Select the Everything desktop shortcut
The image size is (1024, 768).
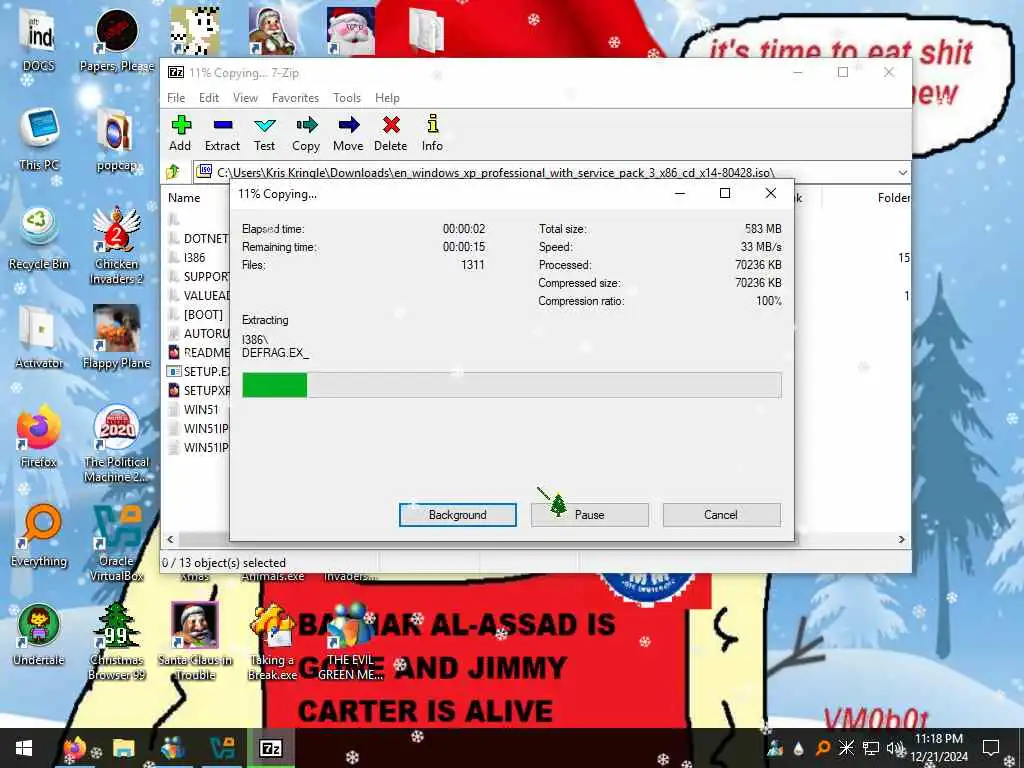pyautogui.click(x=39, y=536)
